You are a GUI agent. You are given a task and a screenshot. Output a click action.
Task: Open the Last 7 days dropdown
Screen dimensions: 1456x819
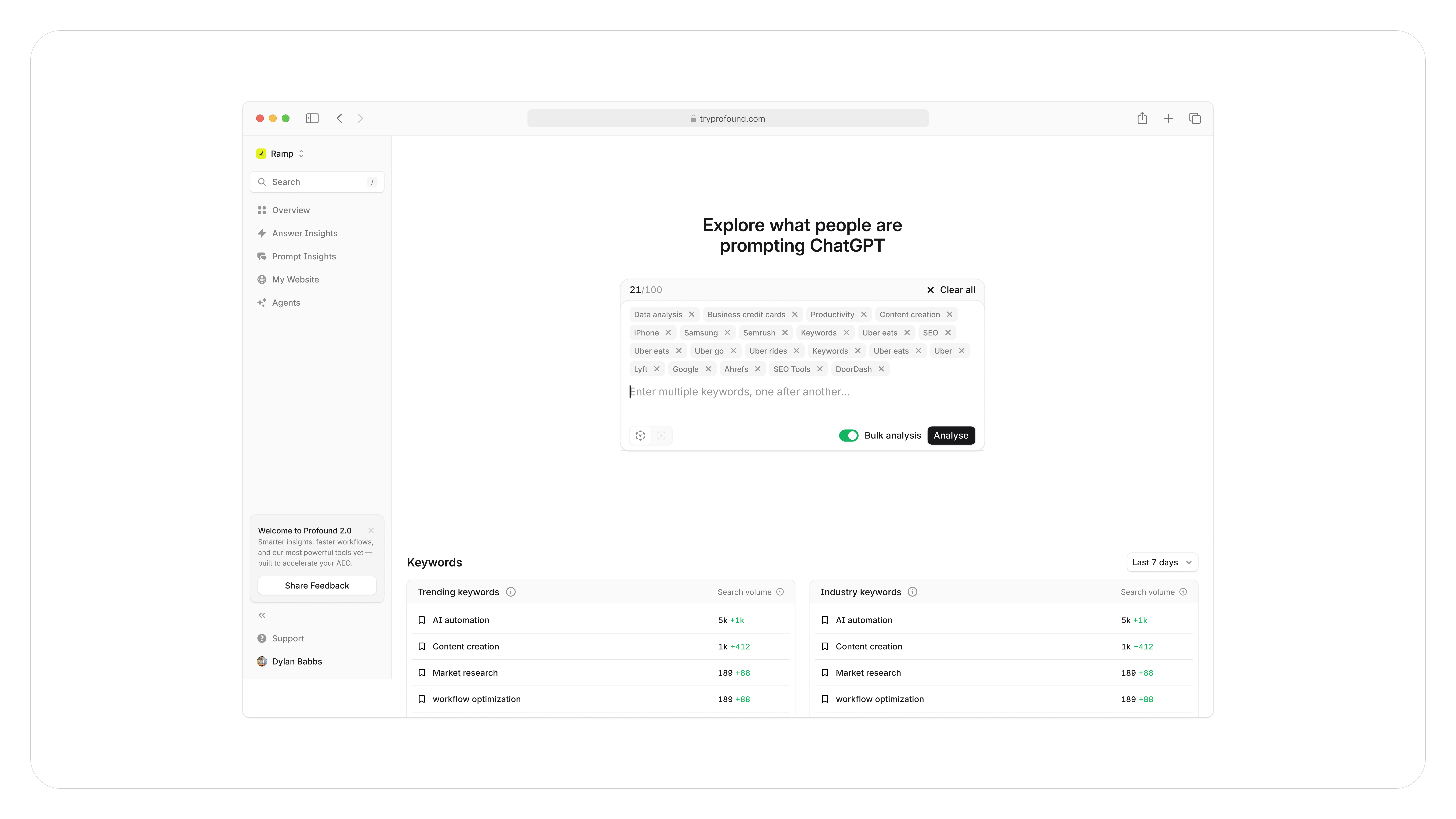coord(1162,562)
